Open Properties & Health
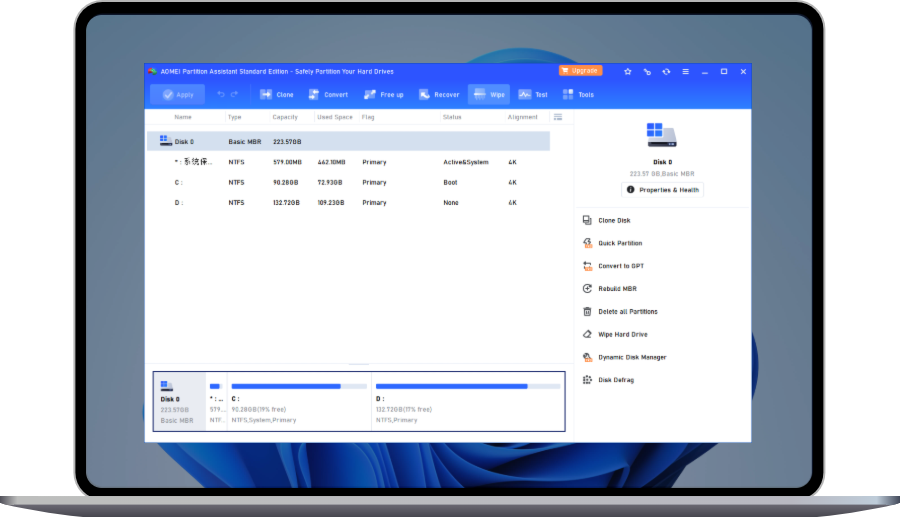The image size is (900, 517). tap(662, 190)
